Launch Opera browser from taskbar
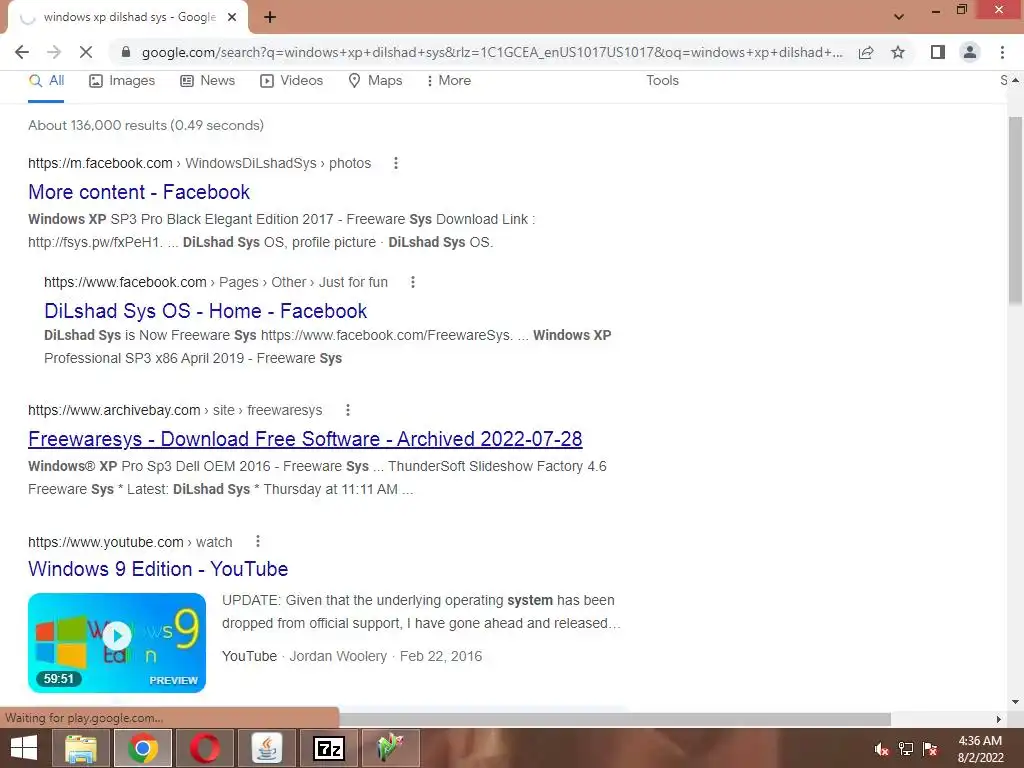Viewport: 1024px width, 768px height. pos(205,748)
